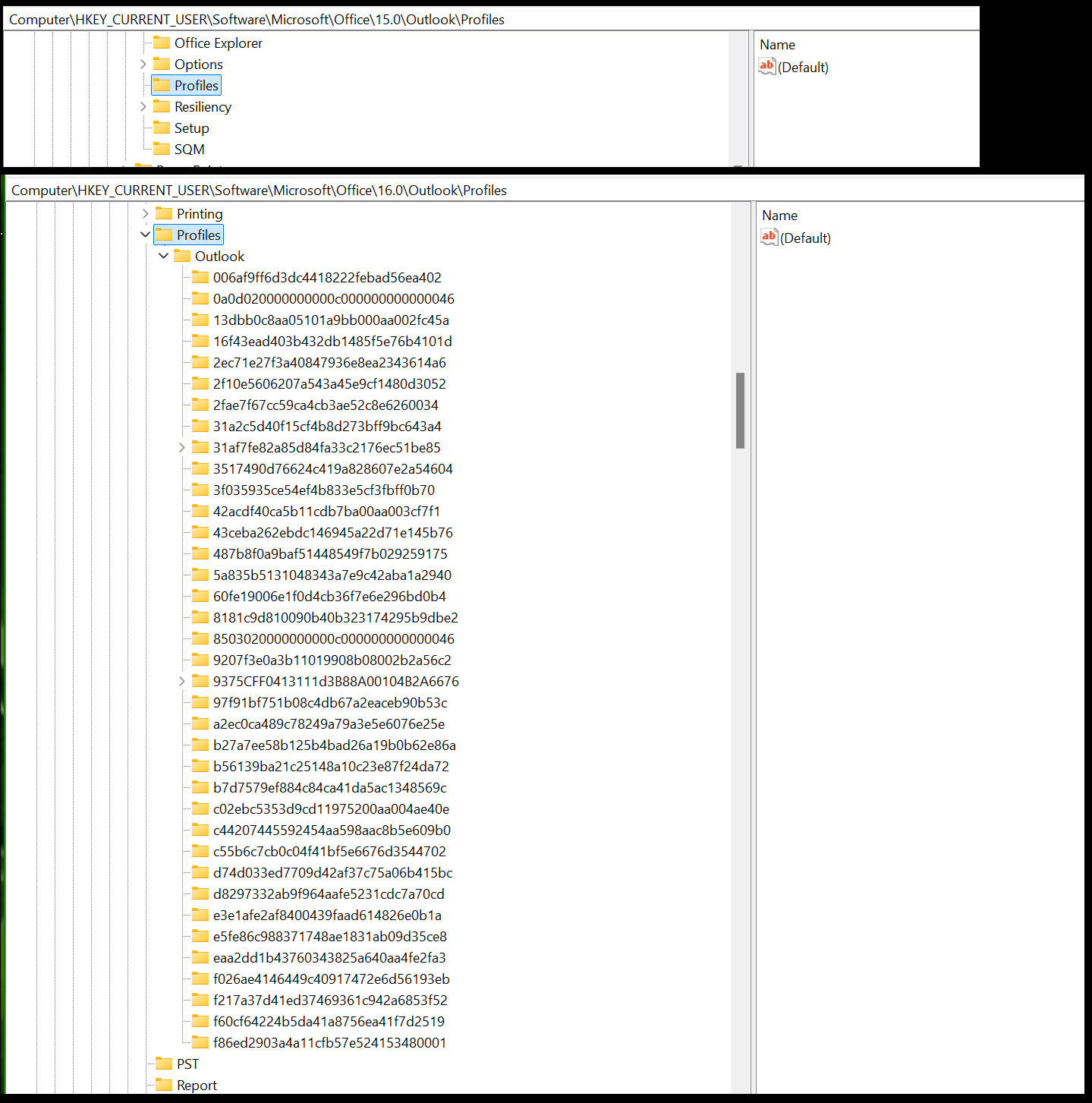Expand the Options registry key
Image resolution: width=1092 pixels, height=1103 pixels.
tap(143, 64)
